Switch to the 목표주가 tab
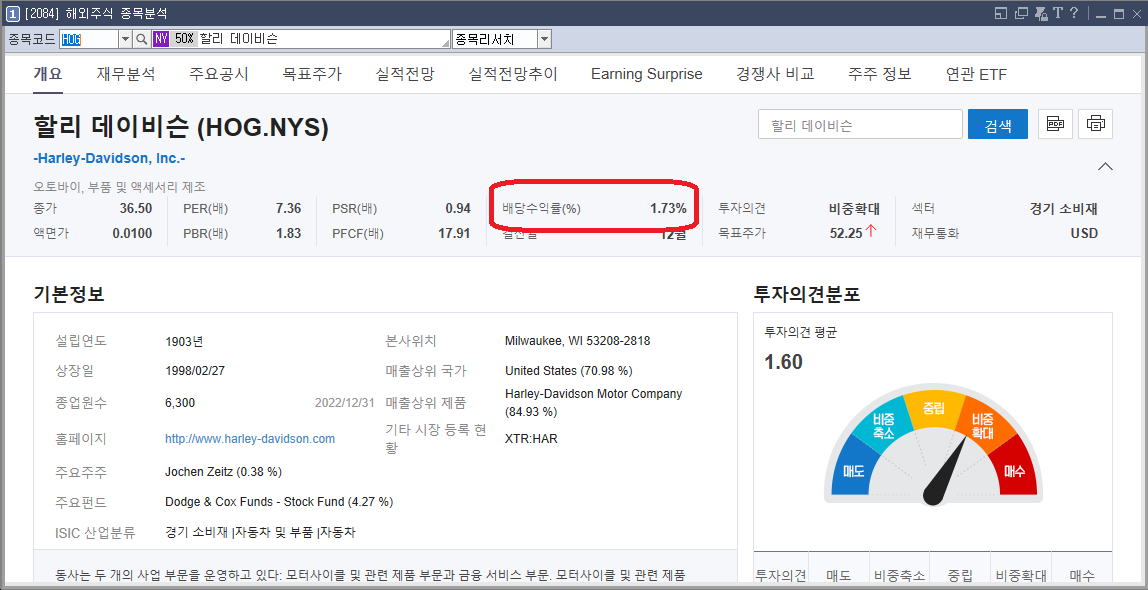The image size is (1148, 590). point(312,74)
